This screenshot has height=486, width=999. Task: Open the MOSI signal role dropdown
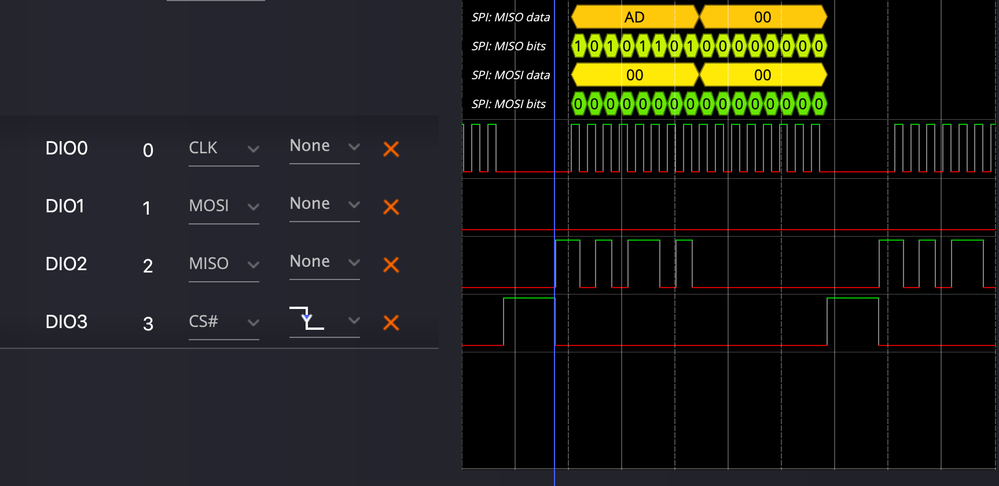224,206
